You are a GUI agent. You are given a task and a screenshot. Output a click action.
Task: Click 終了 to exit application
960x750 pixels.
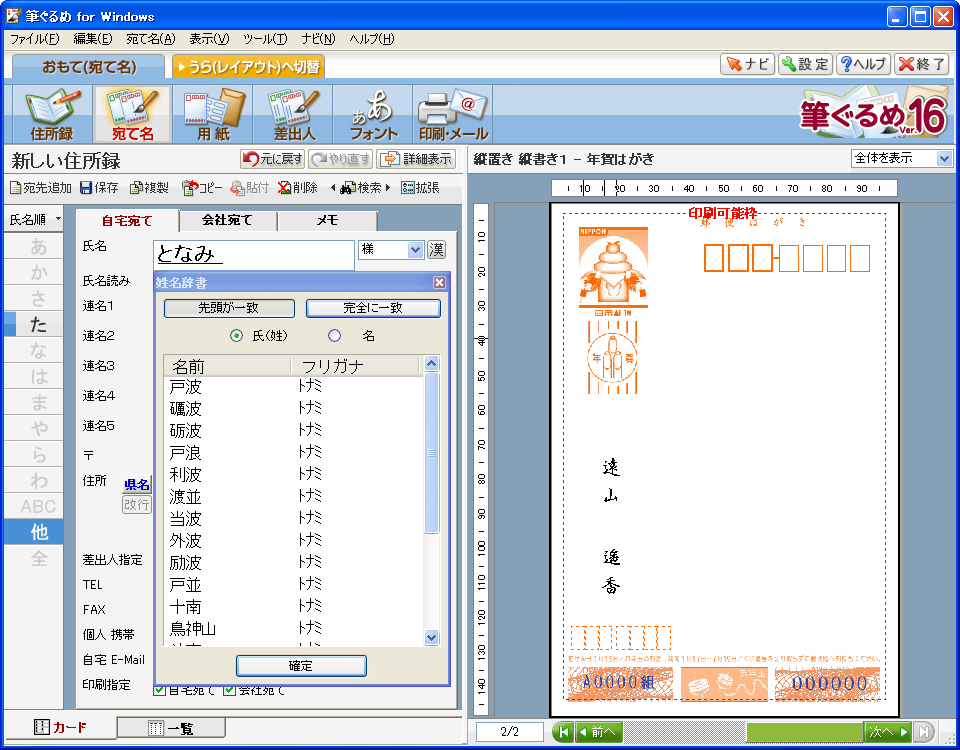click(922, 64)
